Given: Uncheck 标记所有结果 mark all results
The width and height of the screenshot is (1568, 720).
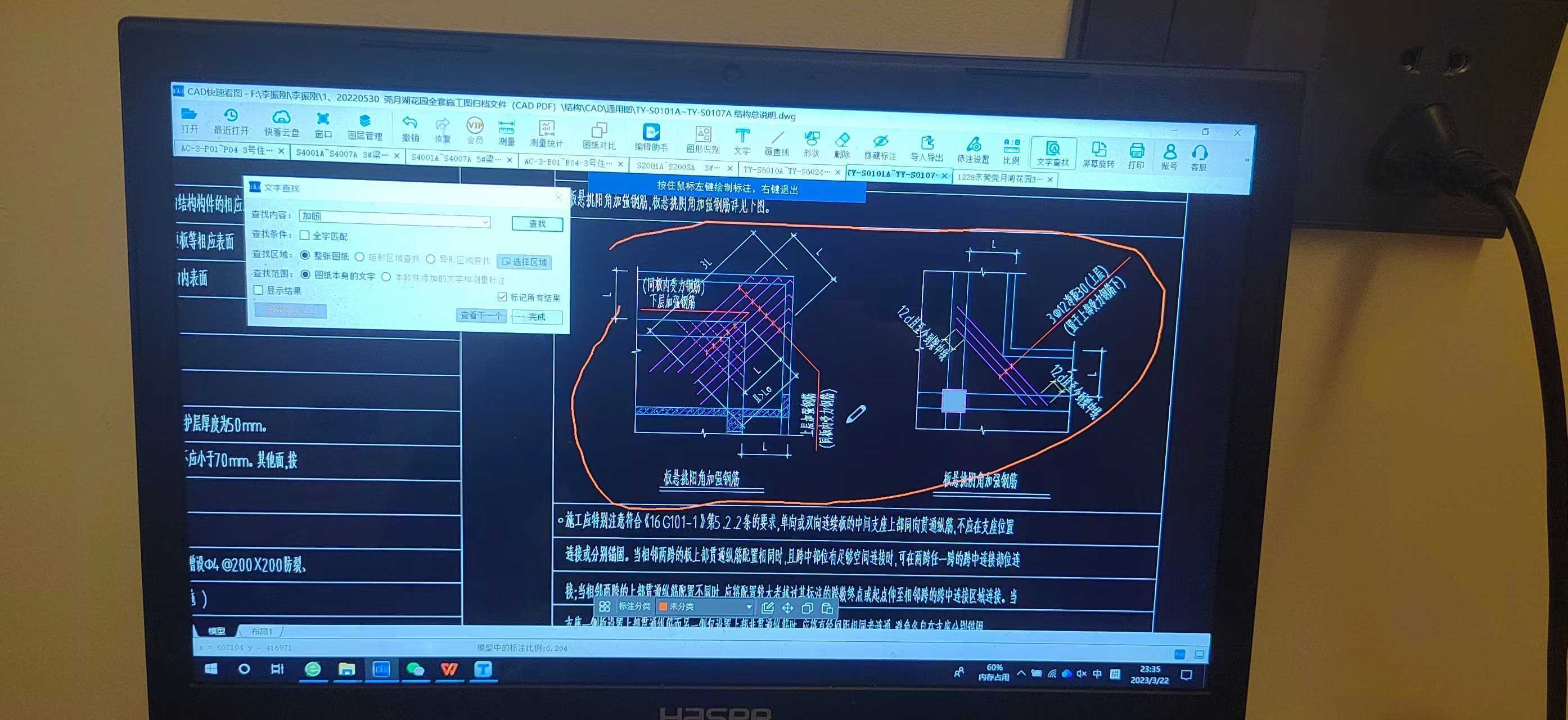Looking at the screenshot, I should coord(502,297).
